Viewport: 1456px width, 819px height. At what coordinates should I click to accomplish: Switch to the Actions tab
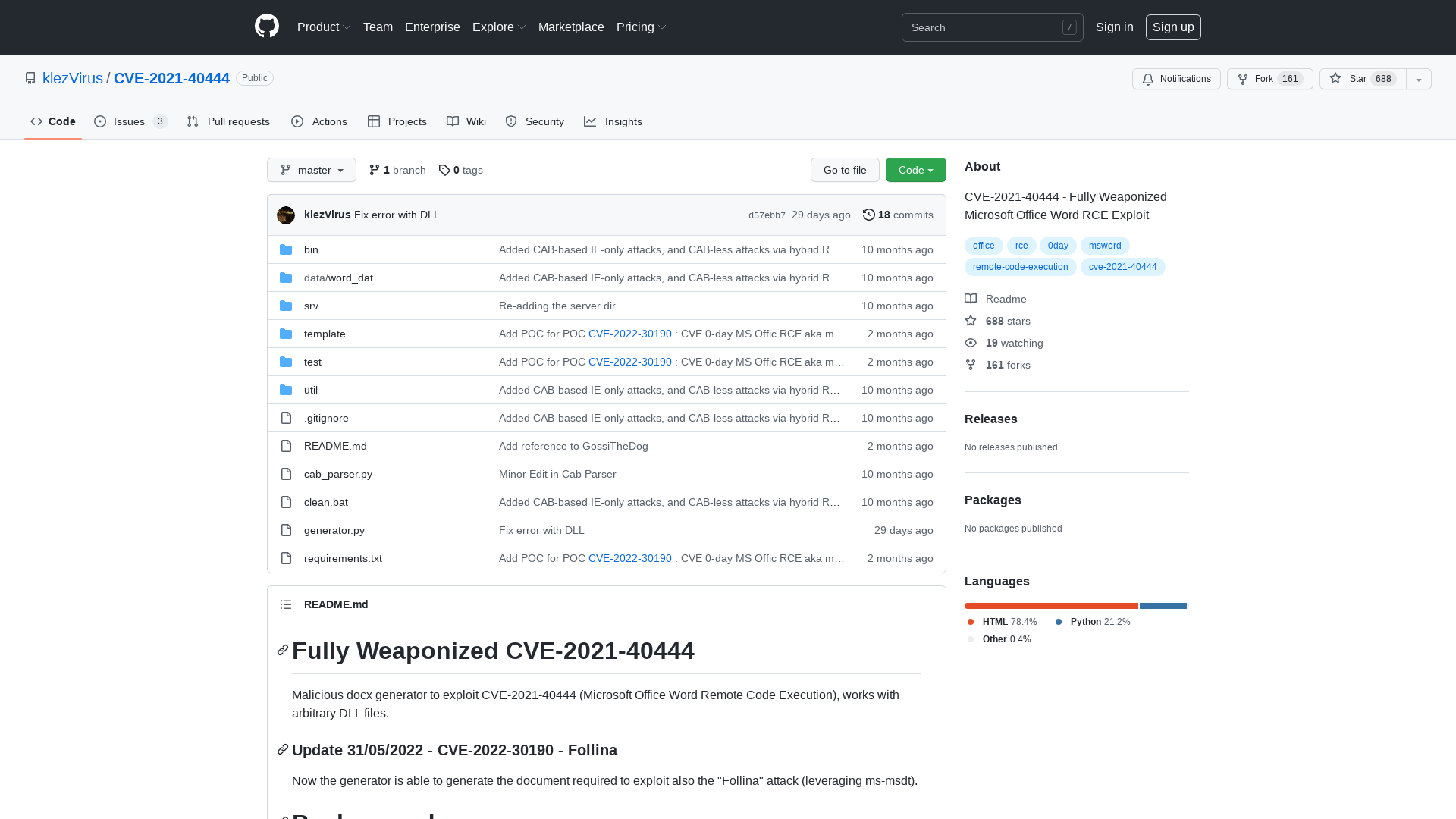(319, 121)
